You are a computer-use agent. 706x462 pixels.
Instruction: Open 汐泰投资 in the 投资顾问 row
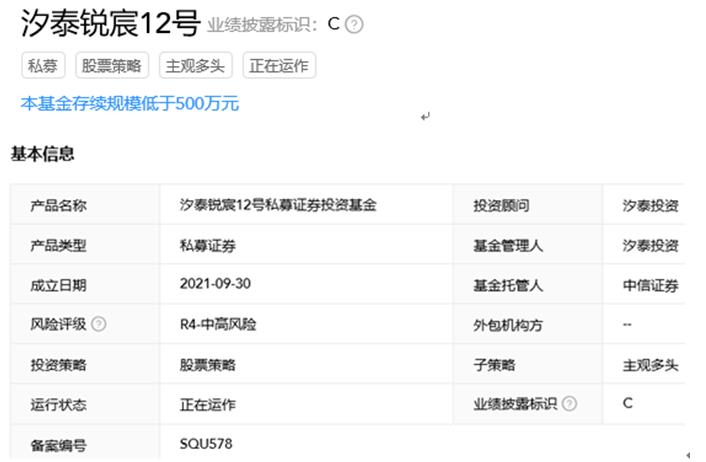tap(651, 205)
